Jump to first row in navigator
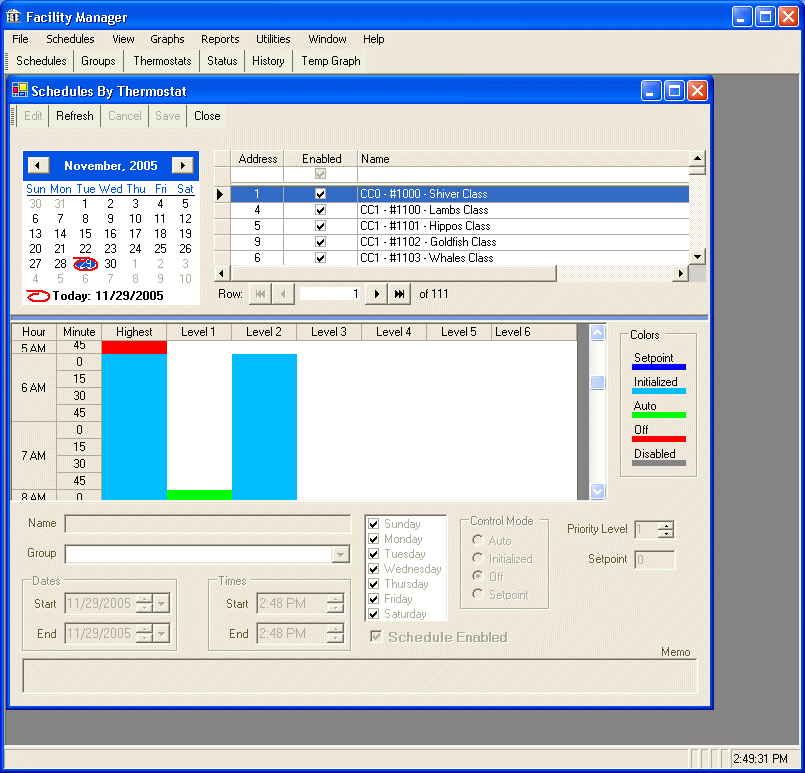 (260, 294)
